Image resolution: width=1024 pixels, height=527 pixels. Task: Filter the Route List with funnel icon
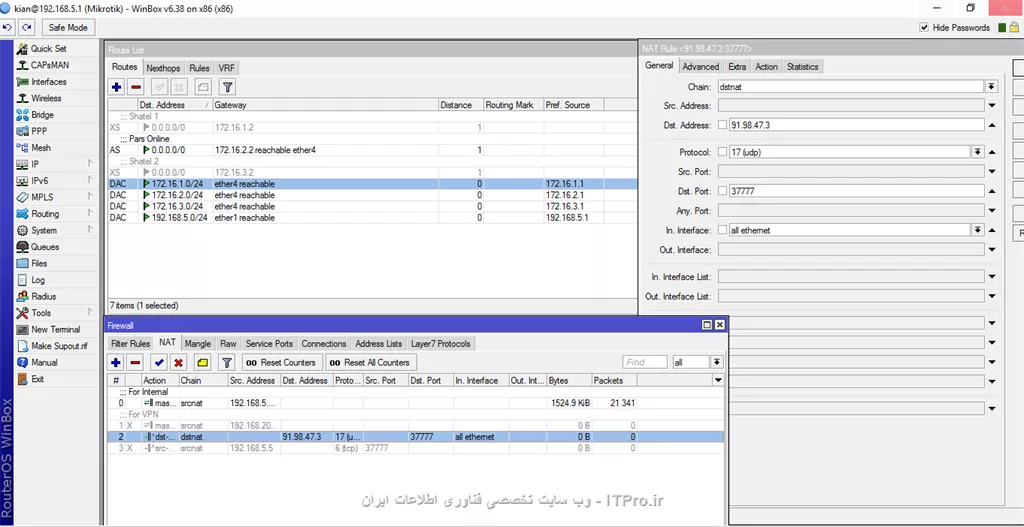tap(227, 86)
